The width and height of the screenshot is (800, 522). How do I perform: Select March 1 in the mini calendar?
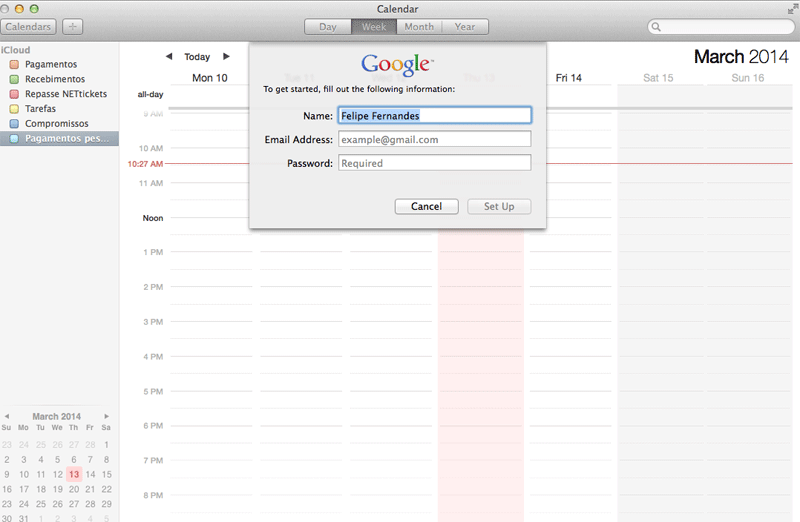(x=106, y=444)
